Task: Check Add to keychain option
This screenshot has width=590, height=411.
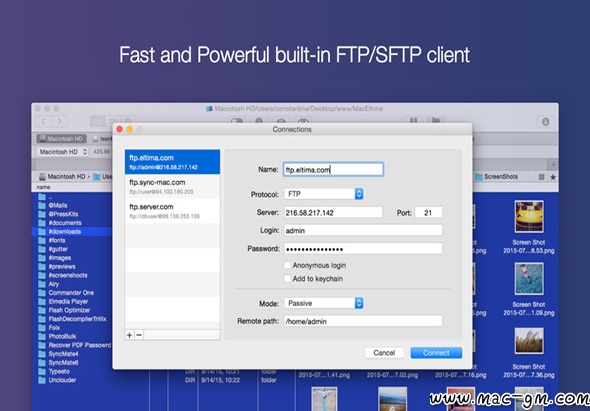Action: (x=287, y=279)
